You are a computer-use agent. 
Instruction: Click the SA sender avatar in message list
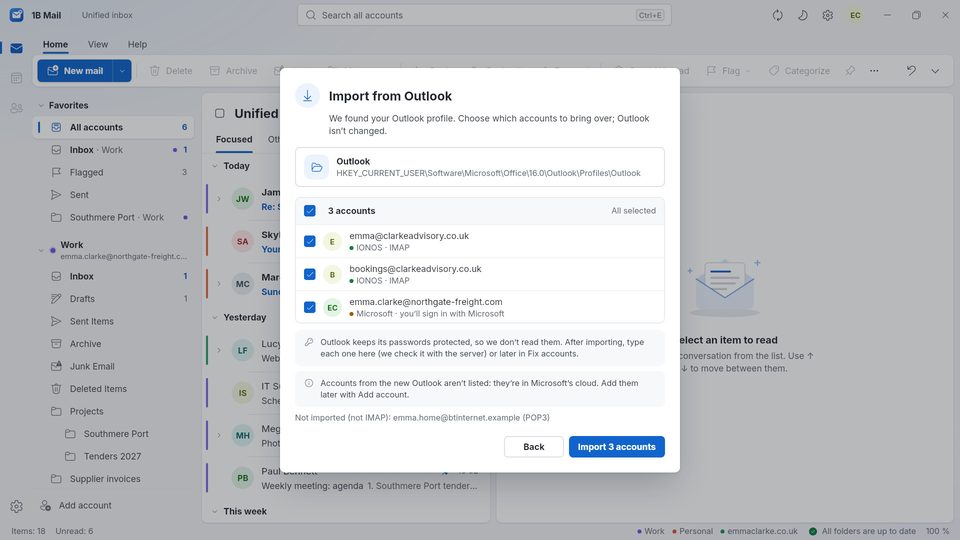(242, 241)
